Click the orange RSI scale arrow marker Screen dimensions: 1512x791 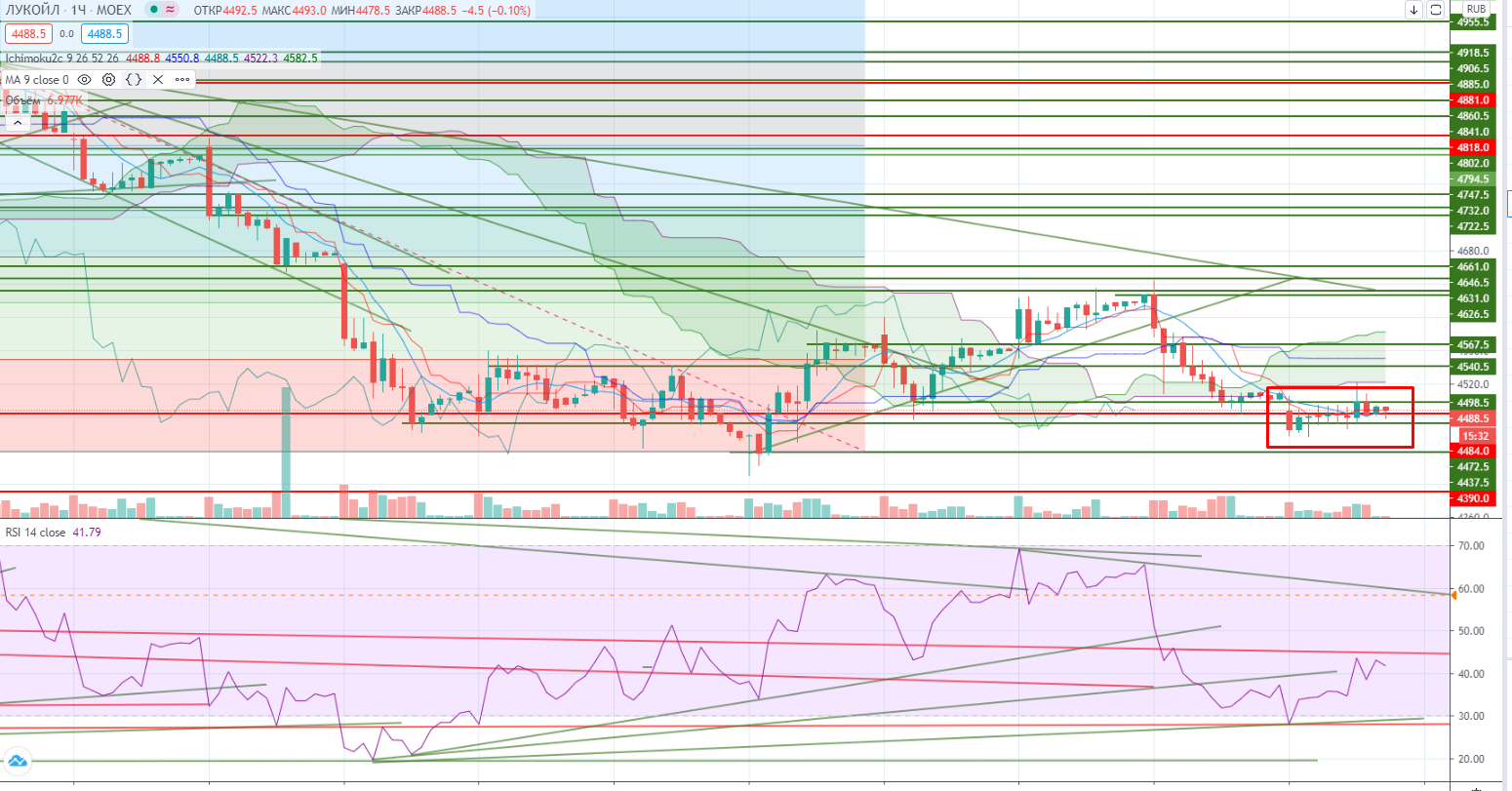click(x=1454, y=595)
